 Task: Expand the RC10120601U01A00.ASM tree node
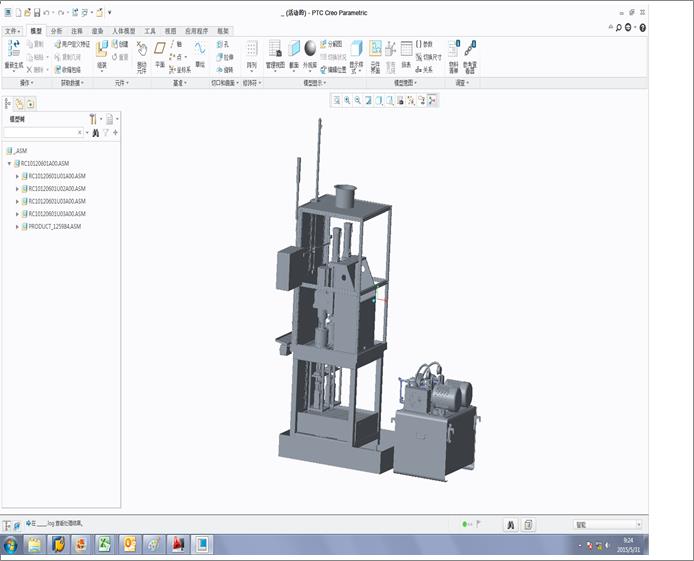click(x=18, y=176)
